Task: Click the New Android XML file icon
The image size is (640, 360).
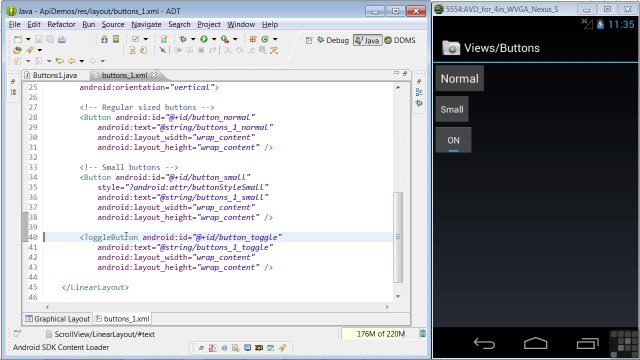Action: point(164,39)
